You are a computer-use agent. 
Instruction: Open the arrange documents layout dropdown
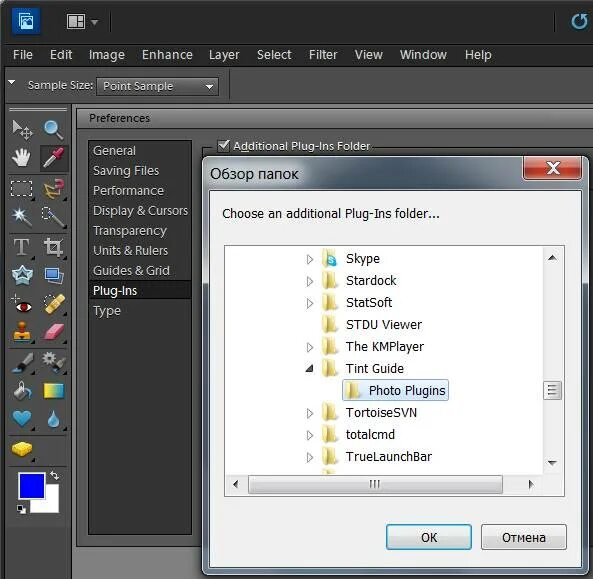coord(82,22)
